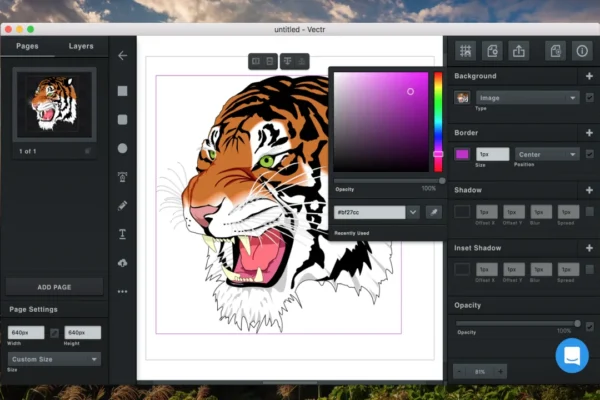
Task: Toggle the Opacity checkbox
Action: 590,327
